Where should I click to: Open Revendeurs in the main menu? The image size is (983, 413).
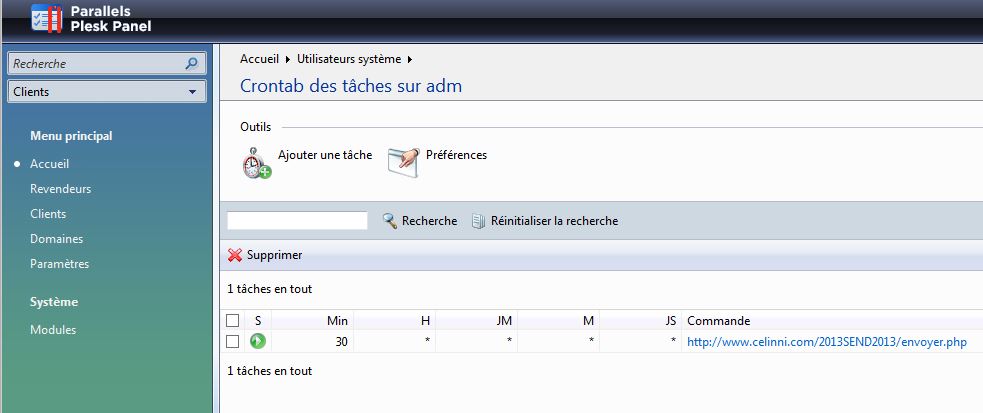click(60, 189)
